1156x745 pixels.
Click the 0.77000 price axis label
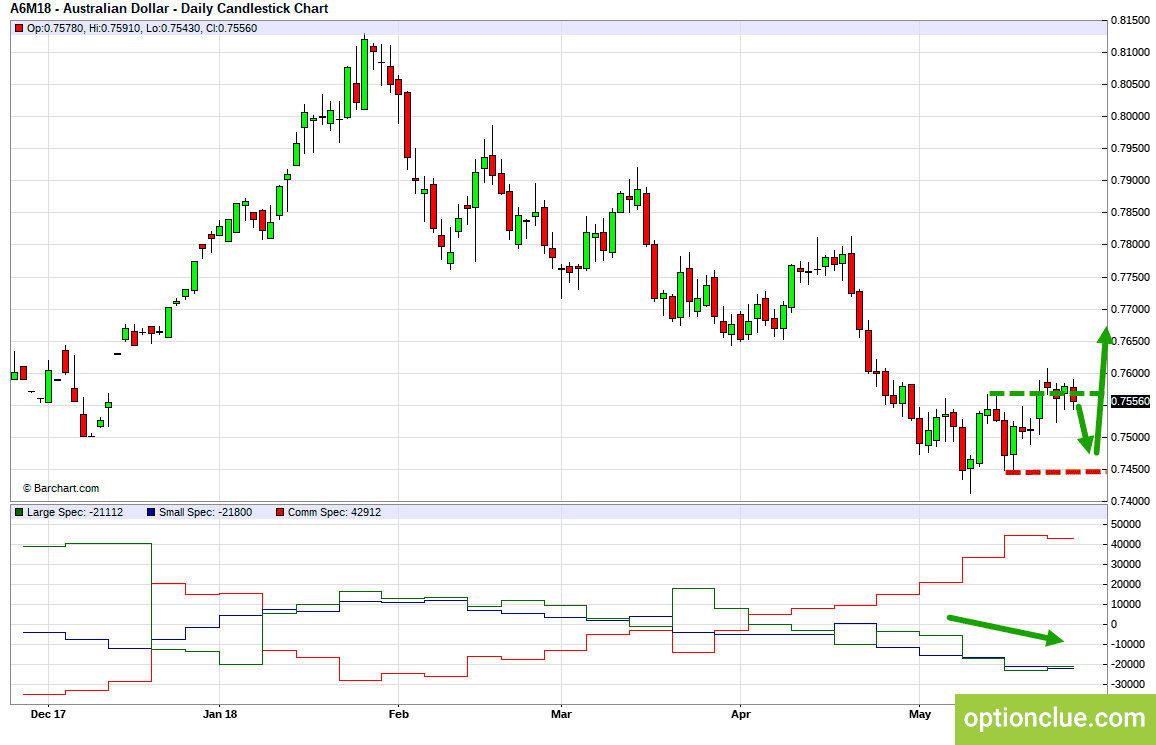pyautogui.click(x=1130, y=309)
